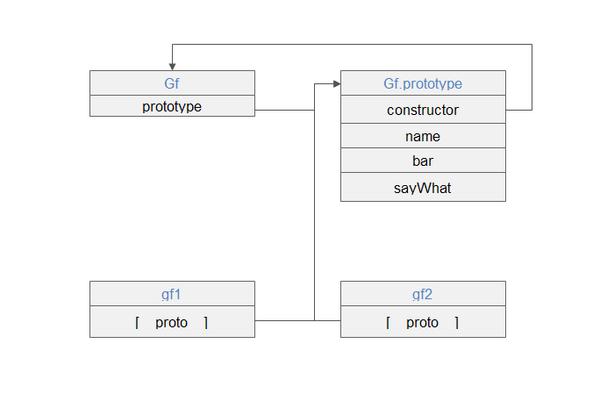Viewport: 600px width, 401px height.
Task: Click the proto cell under gf1
Action: (172, 322)
